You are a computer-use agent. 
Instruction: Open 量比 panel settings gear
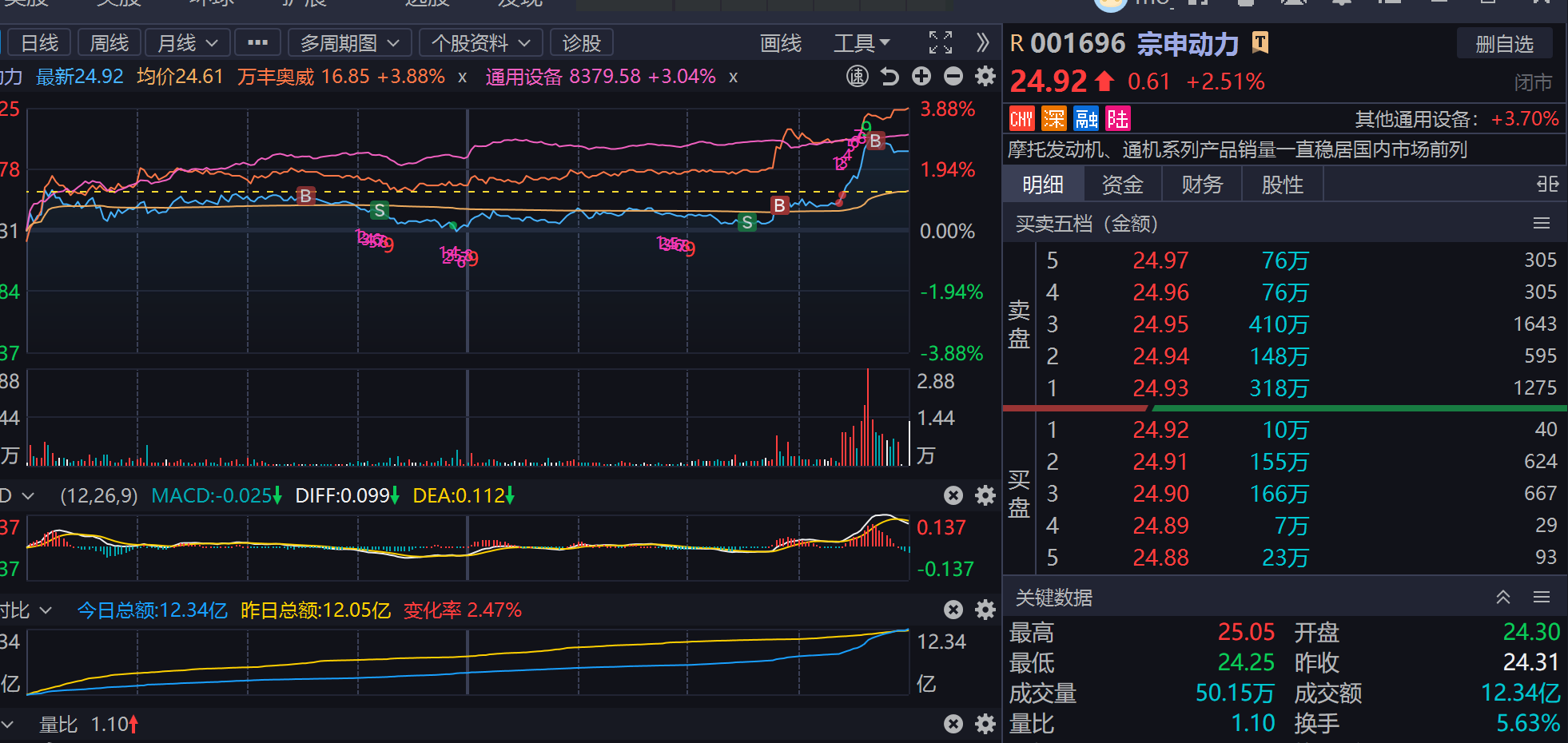tap(985, 724)
